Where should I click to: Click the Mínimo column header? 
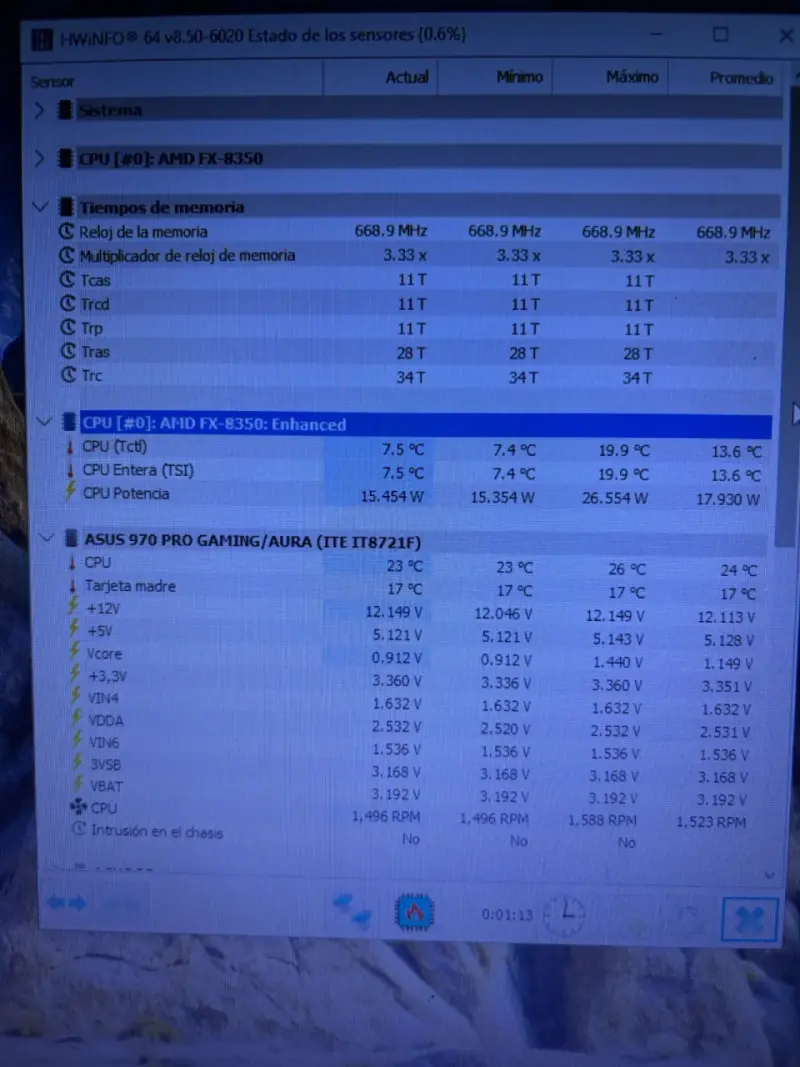[x=520, y=77]
